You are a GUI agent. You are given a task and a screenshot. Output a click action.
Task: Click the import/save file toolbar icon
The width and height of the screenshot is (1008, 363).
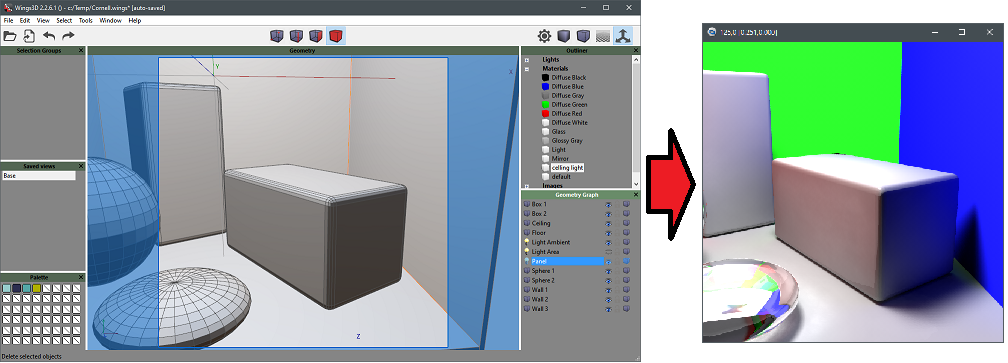click(29, 36)
